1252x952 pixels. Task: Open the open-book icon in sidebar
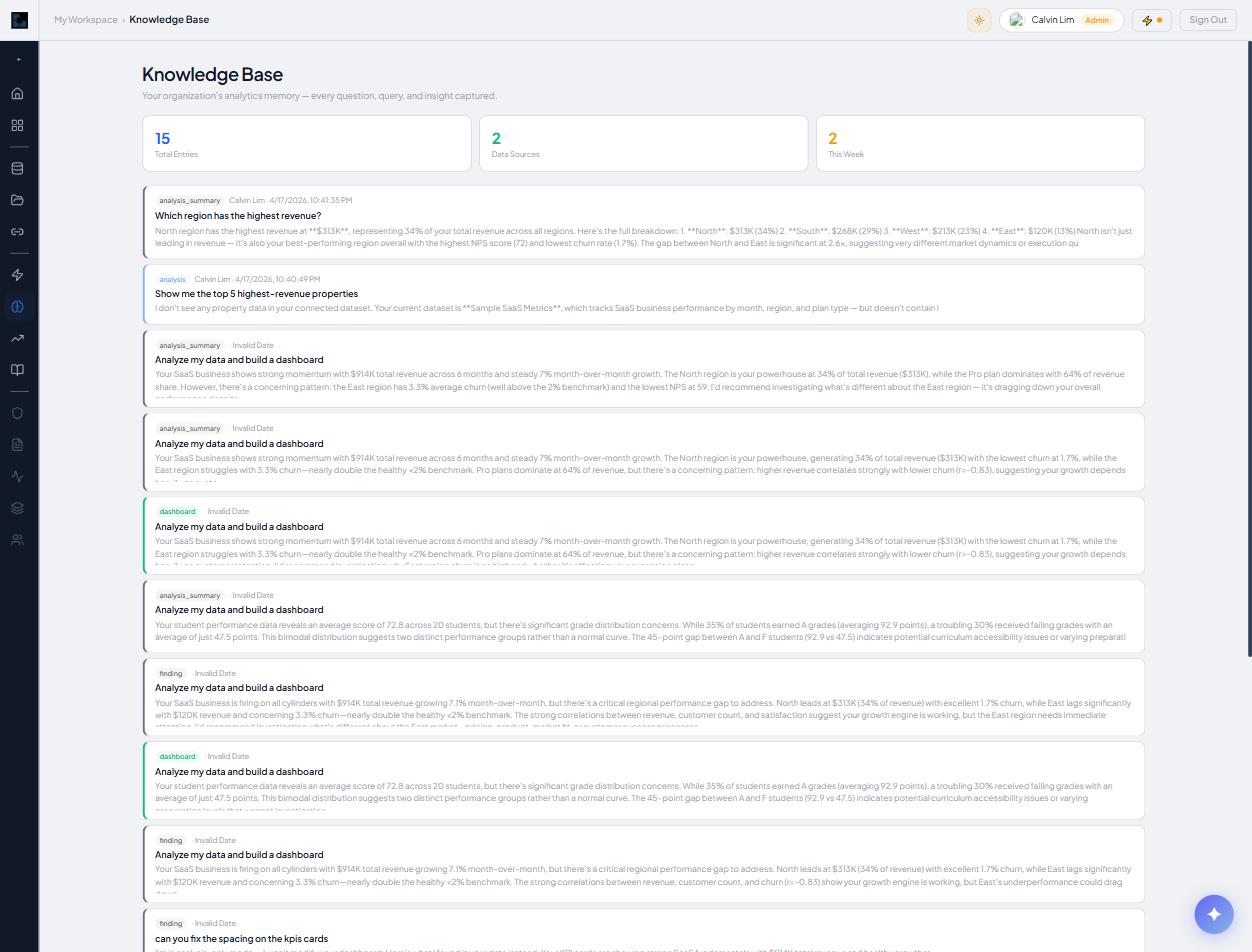17,370
